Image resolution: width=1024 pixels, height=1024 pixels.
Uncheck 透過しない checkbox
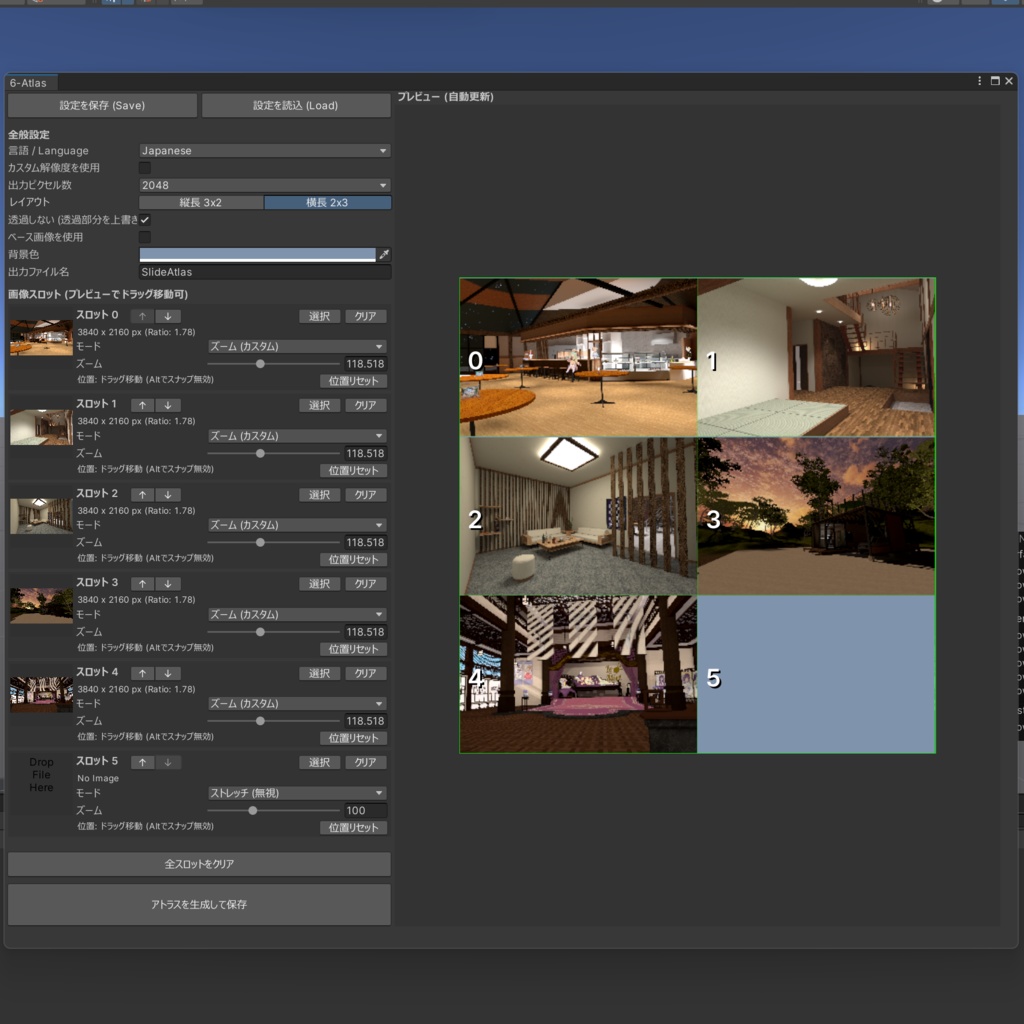coord(145,220)
